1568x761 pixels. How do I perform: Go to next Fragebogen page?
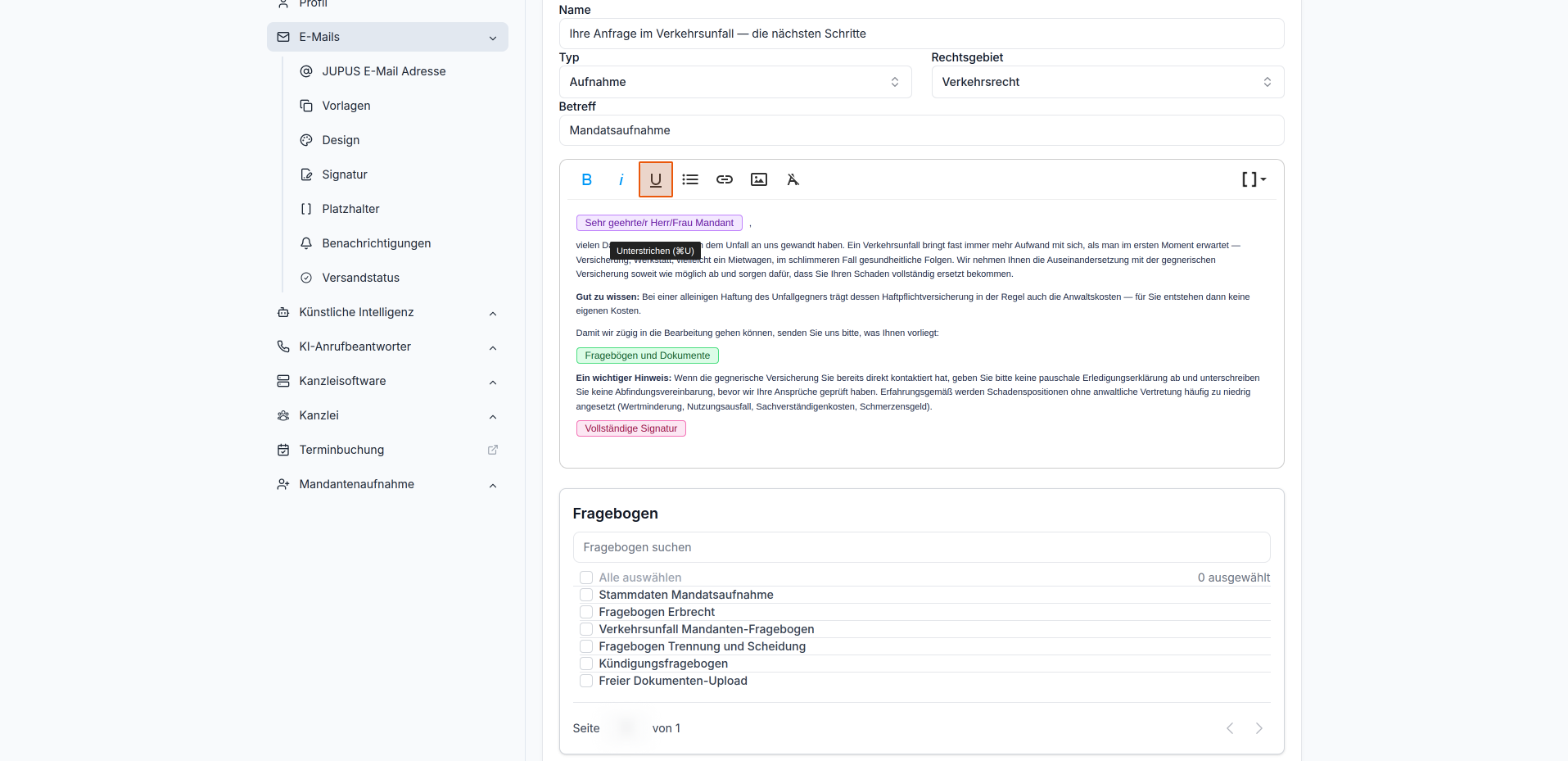[1259, 728]
